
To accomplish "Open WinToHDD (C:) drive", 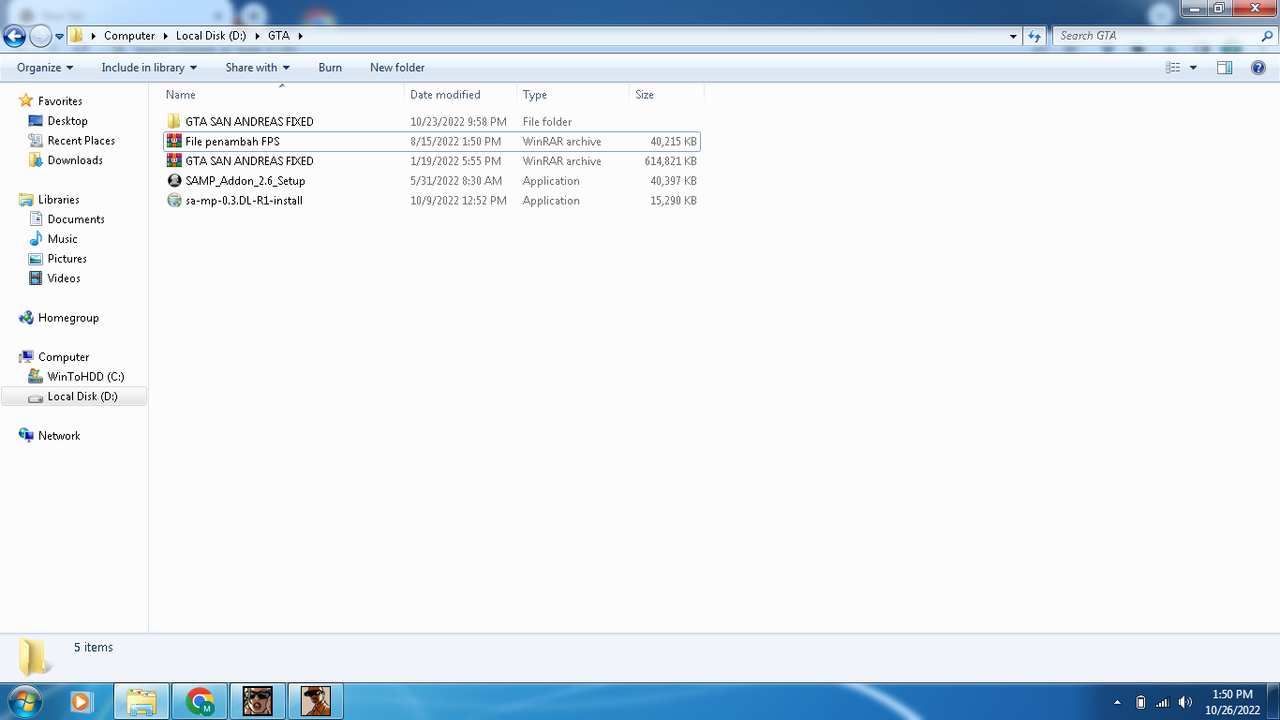I will click(86, 377).
